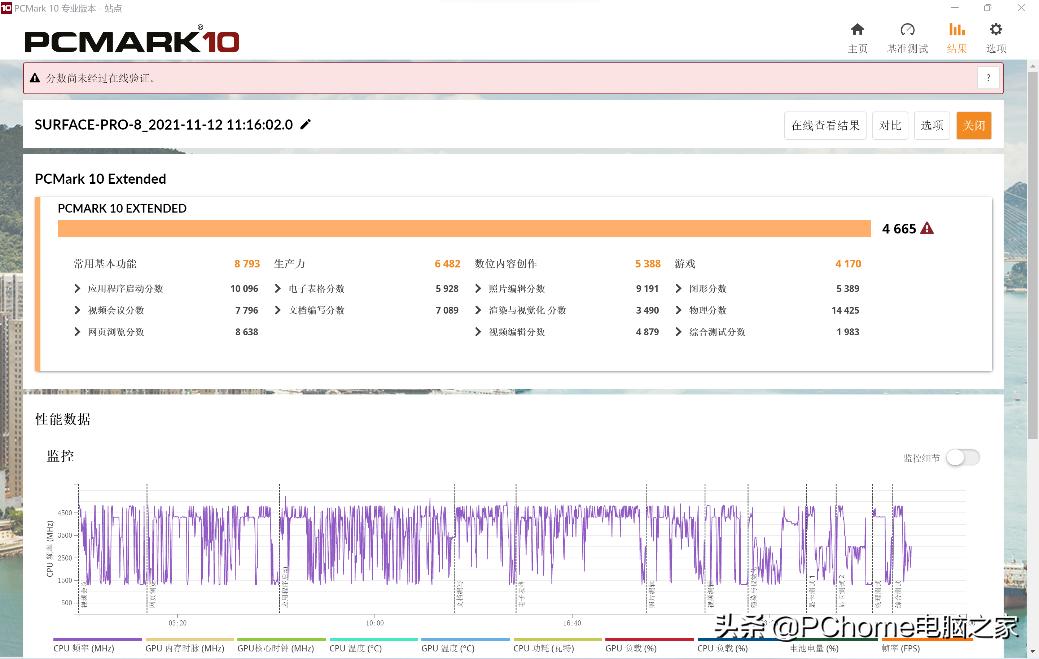Expand the 照片编辑分数 row
1039x659 pixels.
[478, 289]
